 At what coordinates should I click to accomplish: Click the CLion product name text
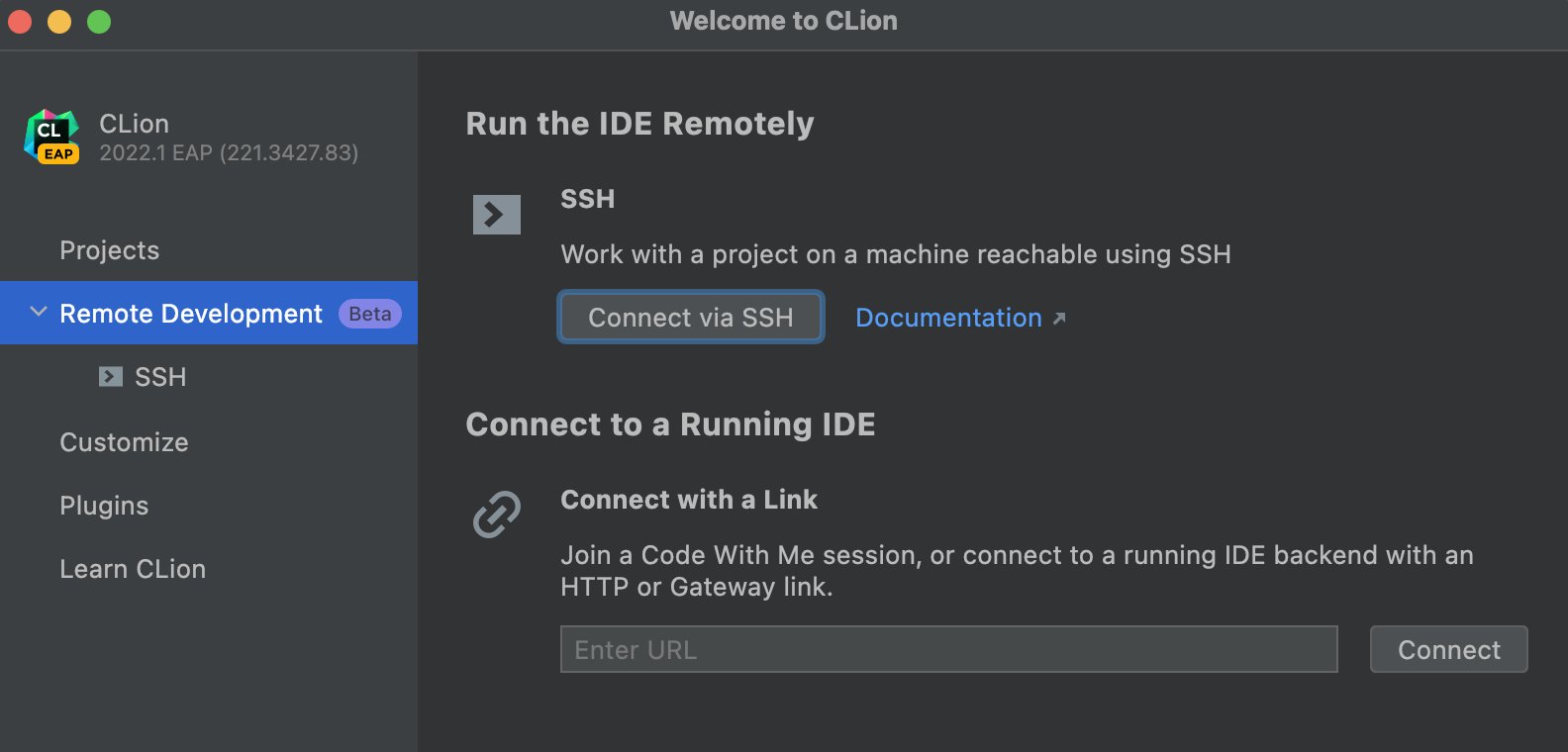tap(135, 124)
